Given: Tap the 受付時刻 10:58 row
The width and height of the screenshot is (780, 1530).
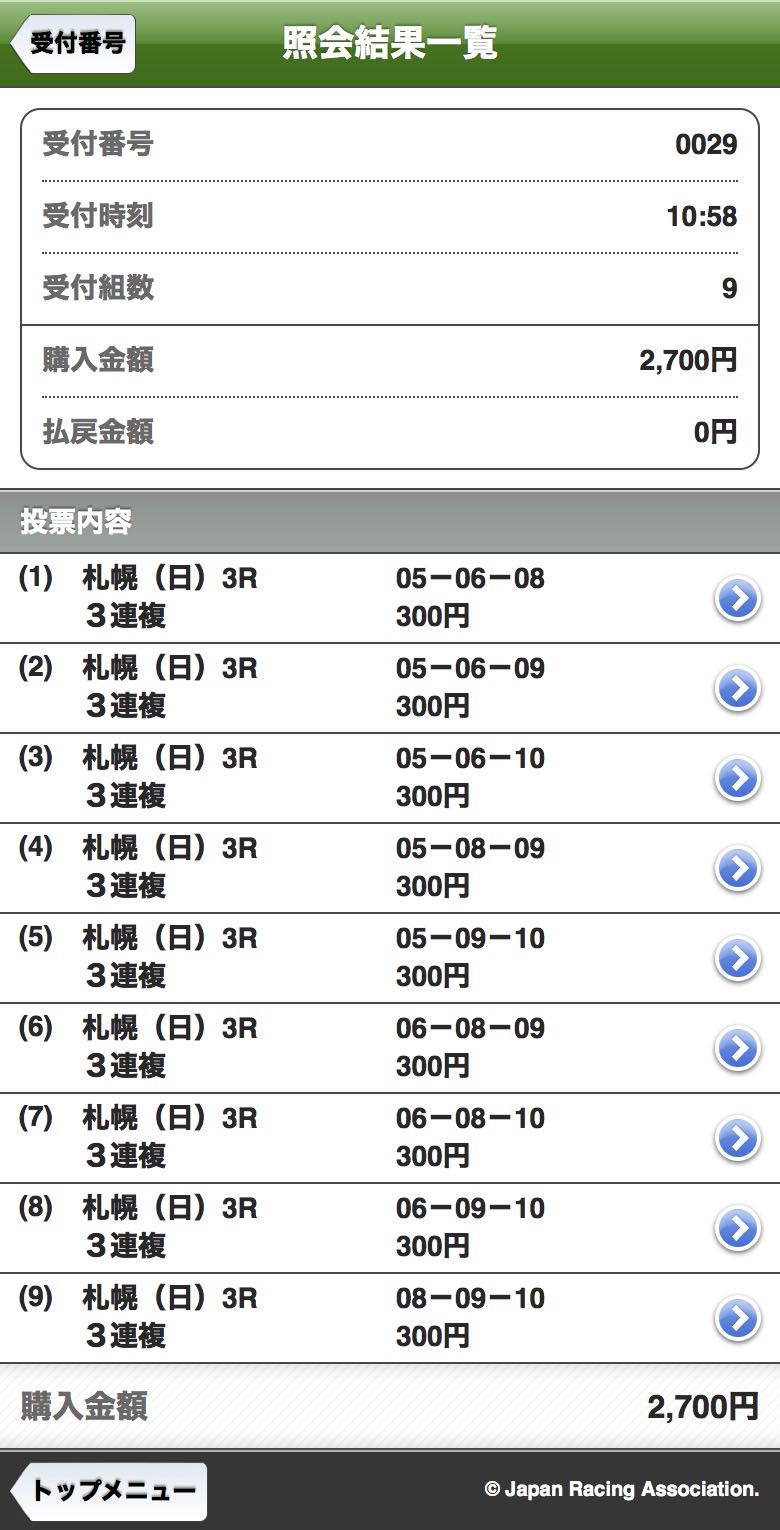Looking at the screenshot, I should point(390,216).
